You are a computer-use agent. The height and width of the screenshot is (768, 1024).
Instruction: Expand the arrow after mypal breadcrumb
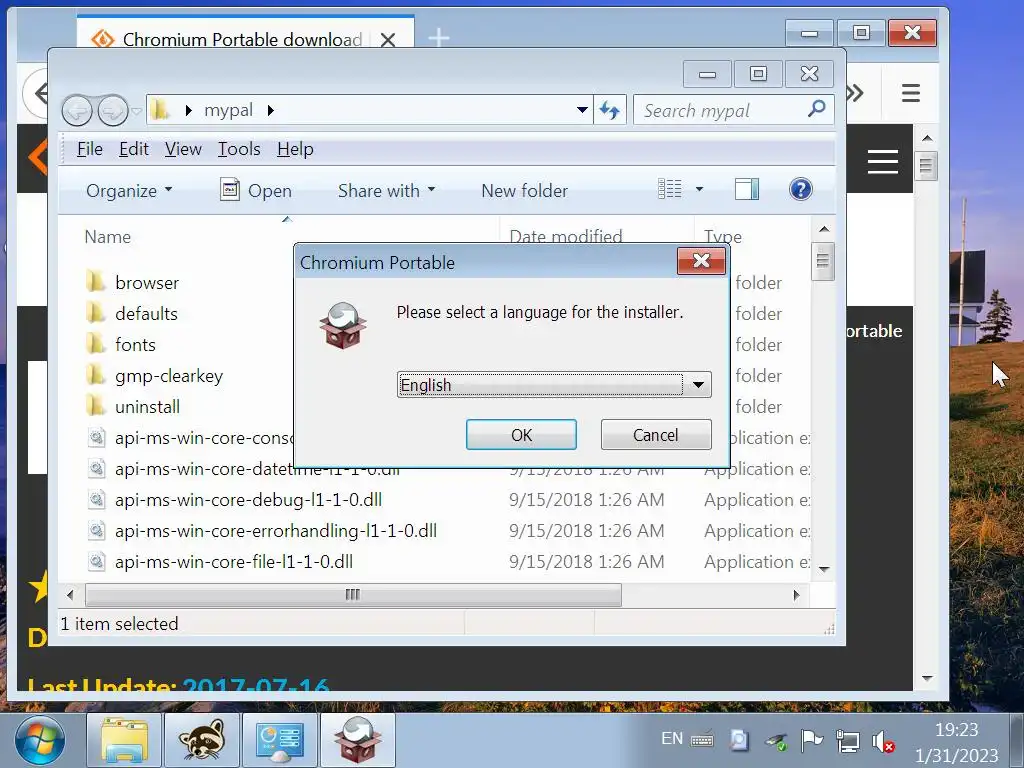click(x=270, y=110)
